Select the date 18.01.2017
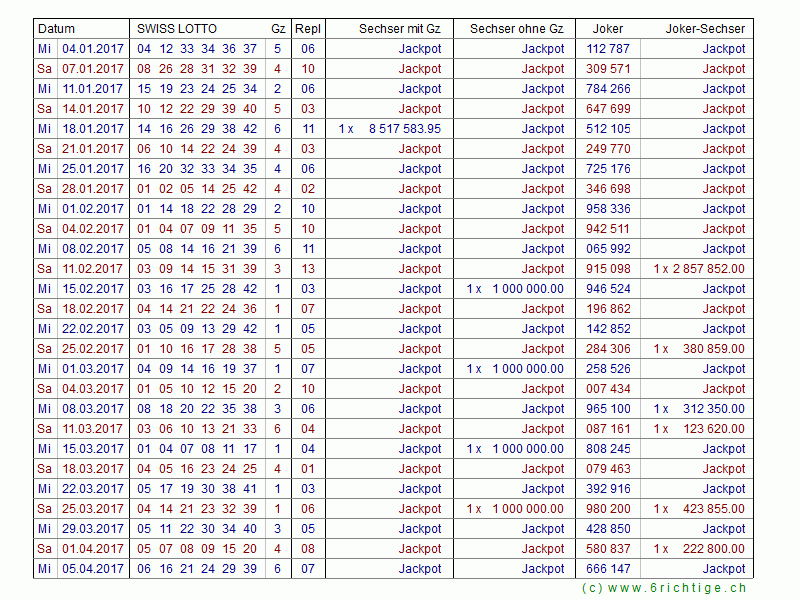The image size is (800, 600). click(x=93, y=129)
